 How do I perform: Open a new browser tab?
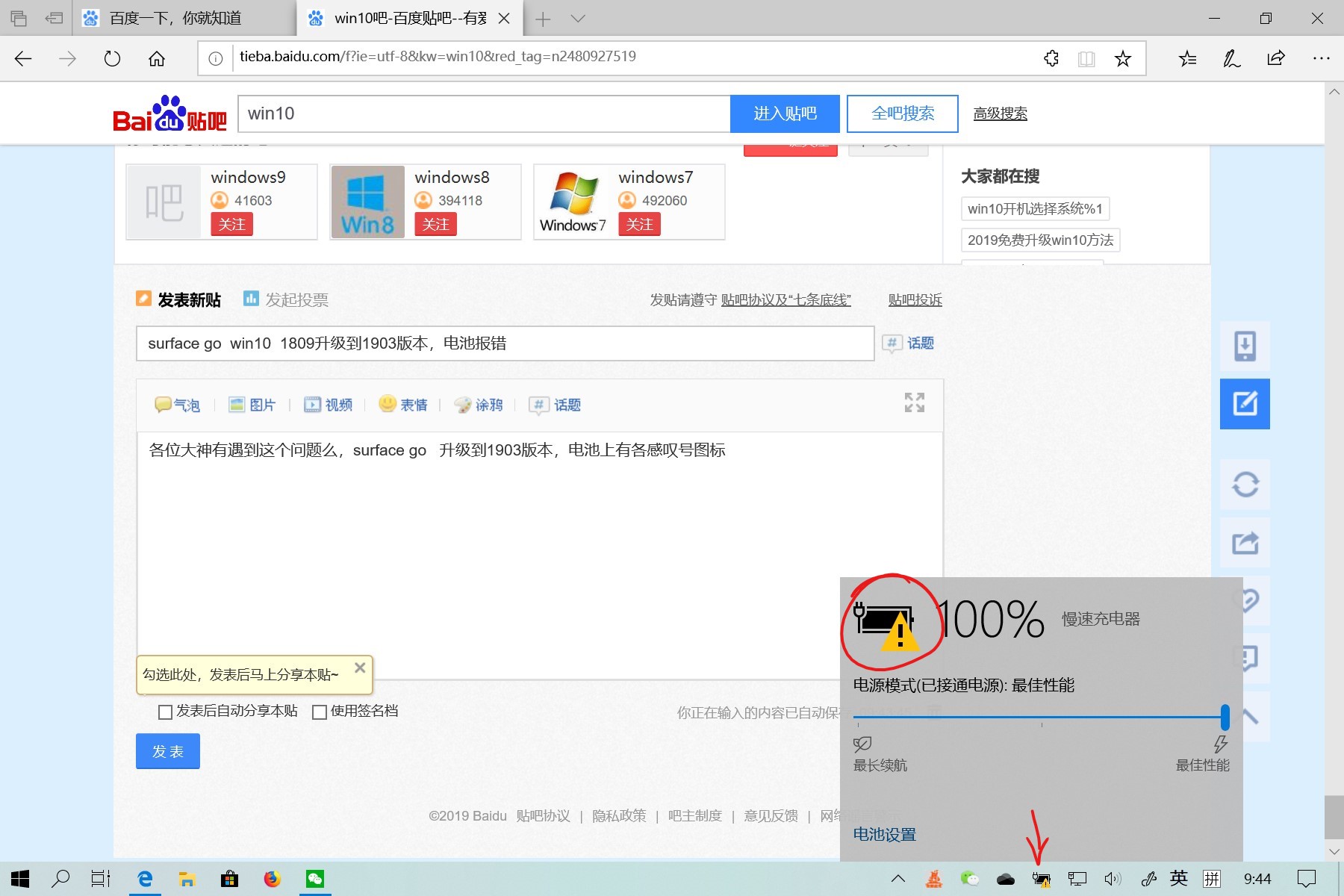point(543,19)
